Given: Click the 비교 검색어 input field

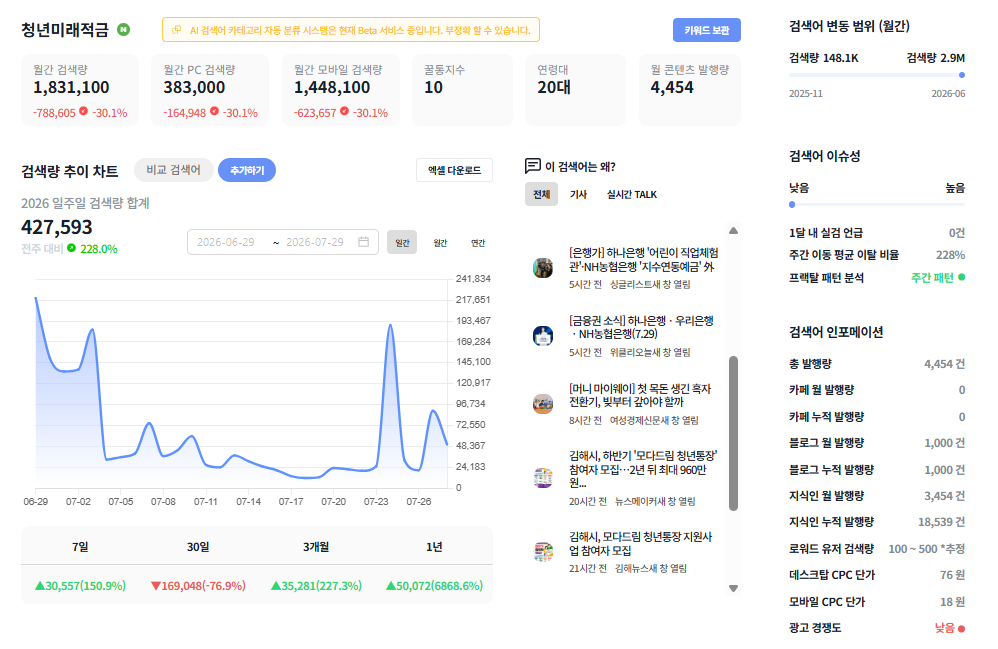Looking at the screenshot, I should [173, 170].
